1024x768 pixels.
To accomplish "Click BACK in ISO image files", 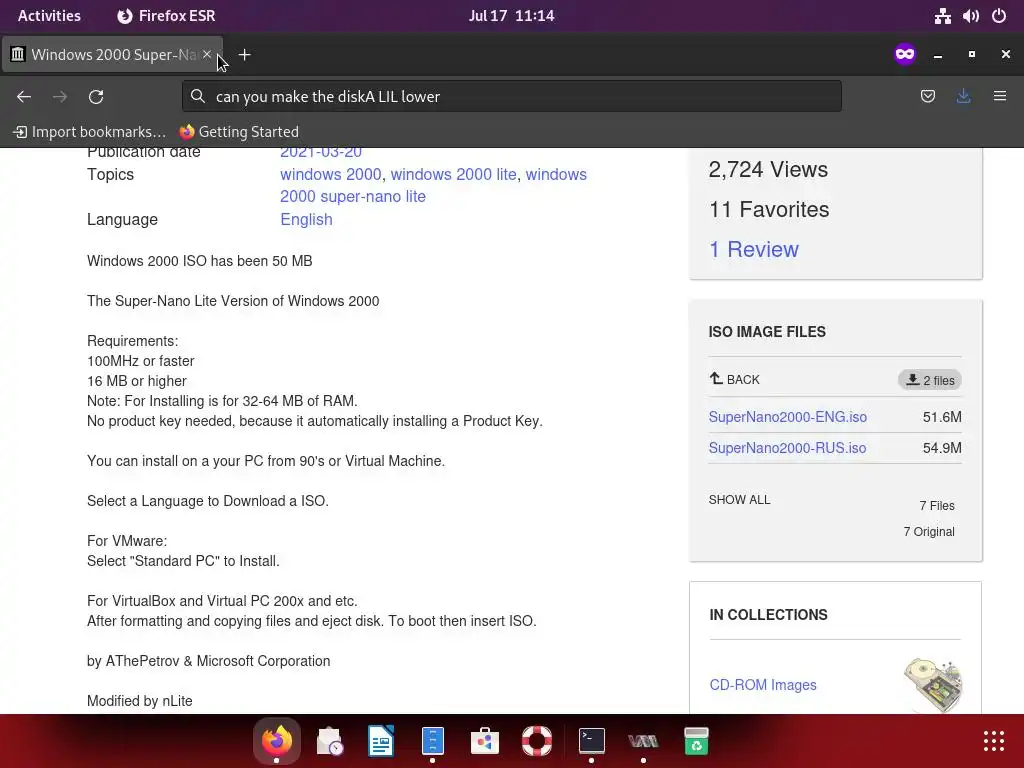I will 735,379.
